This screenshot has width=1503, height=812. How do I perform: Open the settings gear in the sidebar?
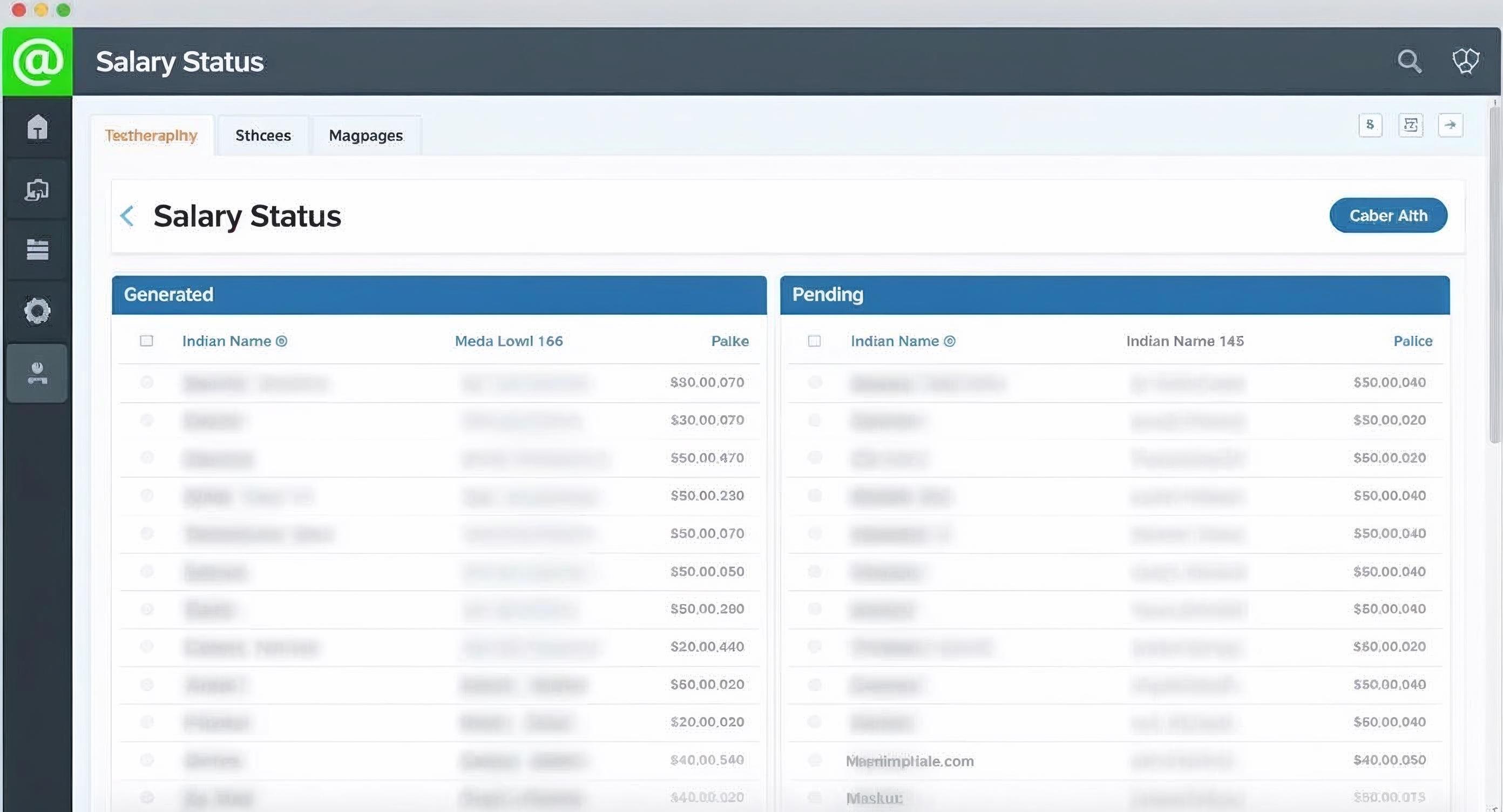[x=37, y=311]
